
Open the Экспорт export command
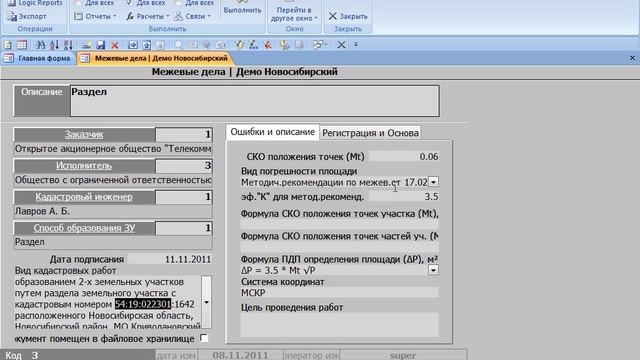point(27,16)
